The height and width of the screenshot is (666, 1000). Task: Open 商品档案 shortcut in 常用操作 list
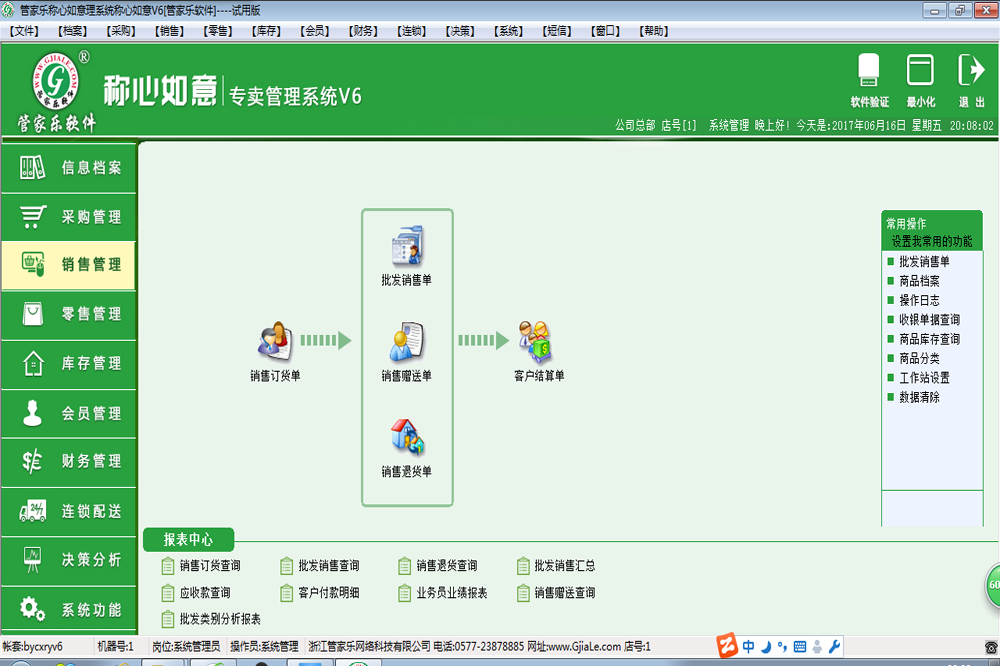coord(914,281)
